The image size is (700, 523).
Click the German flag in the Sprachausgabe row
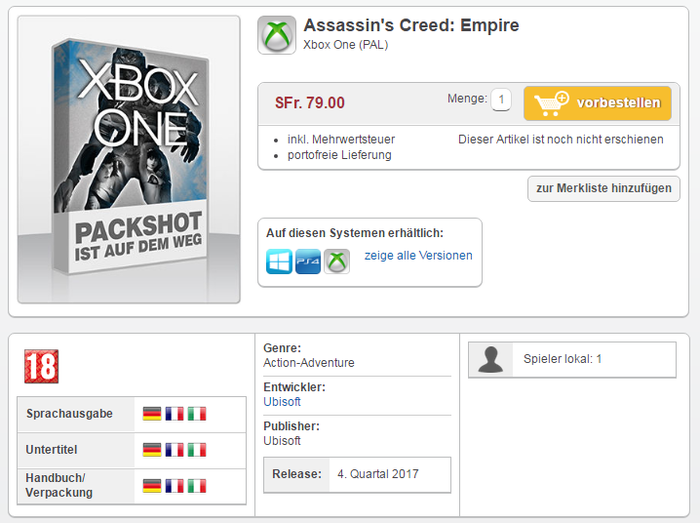(x=152, y=414)
